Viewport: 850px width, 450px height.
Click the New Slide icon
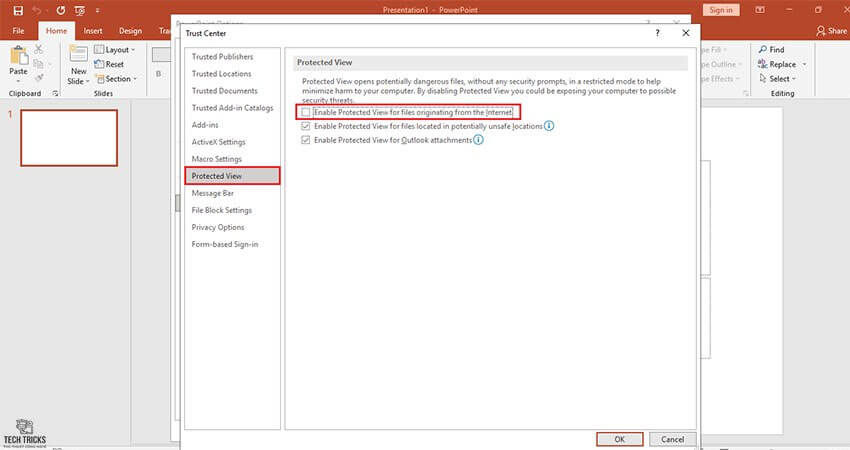click(x=79, y=55)
